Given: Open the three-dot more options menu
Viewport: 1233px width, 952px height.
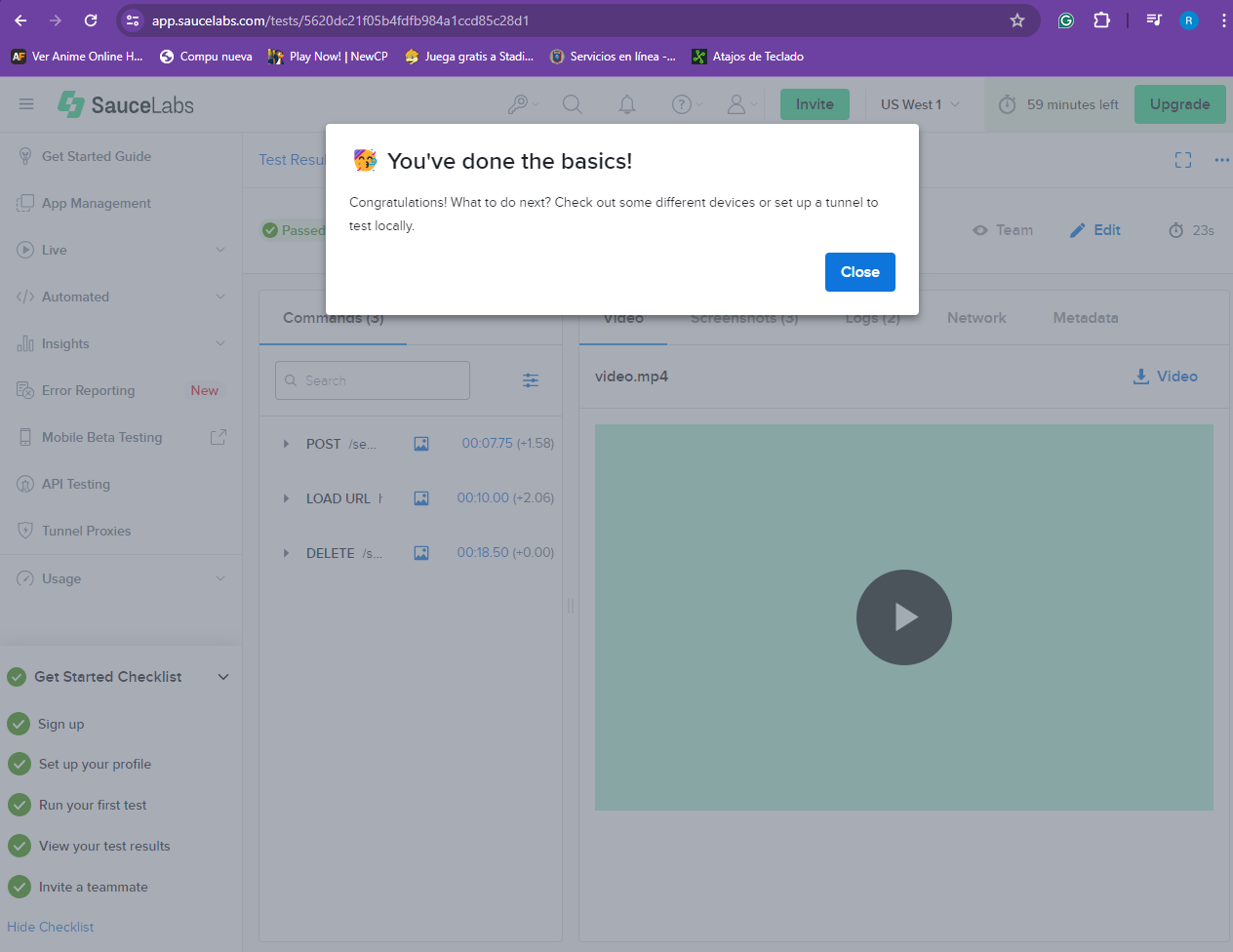Looking at the screenshot, I should click(x=1221, y=160).
